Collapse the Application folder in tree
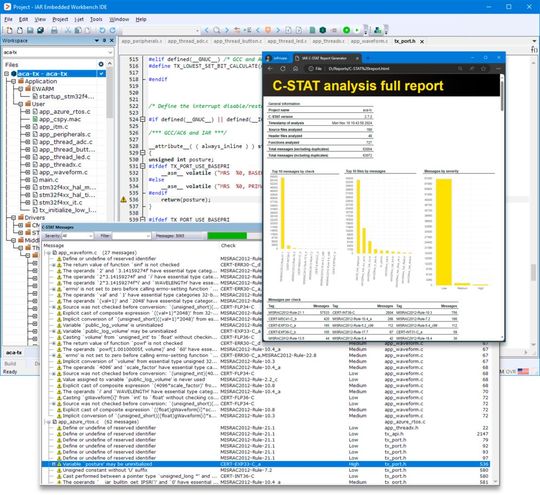This screenshot has height=495, width=540. pos(13,81)
